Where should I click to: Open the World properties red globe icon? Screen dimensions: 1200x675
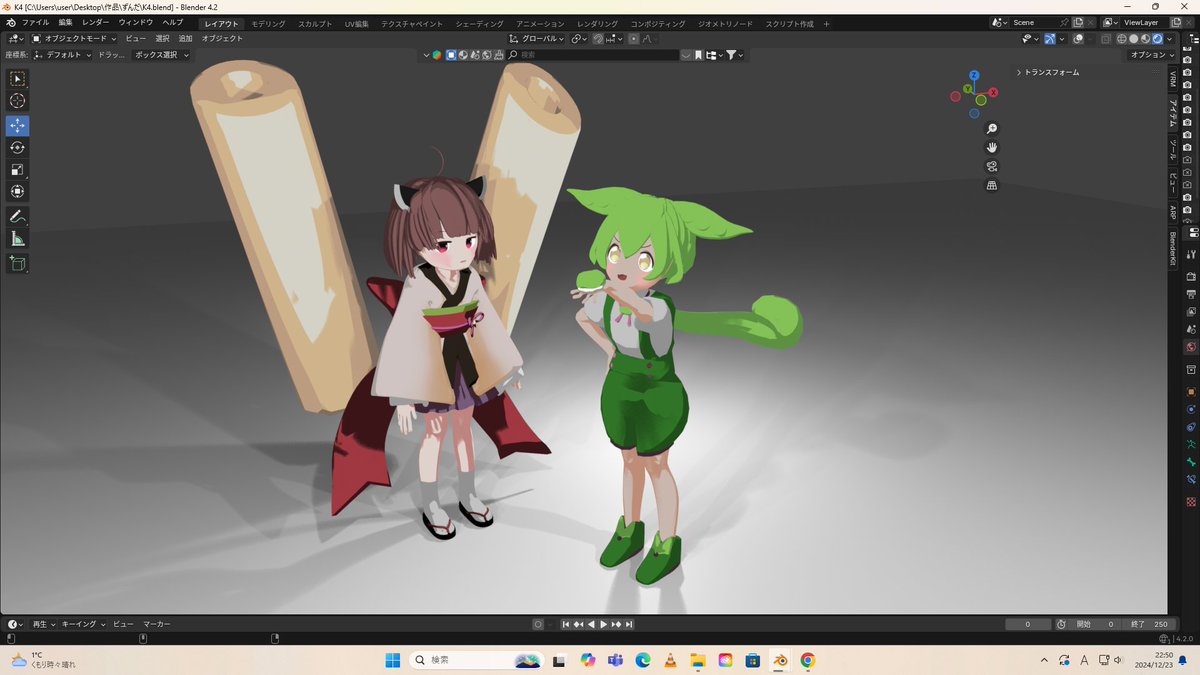(1191, 347)
